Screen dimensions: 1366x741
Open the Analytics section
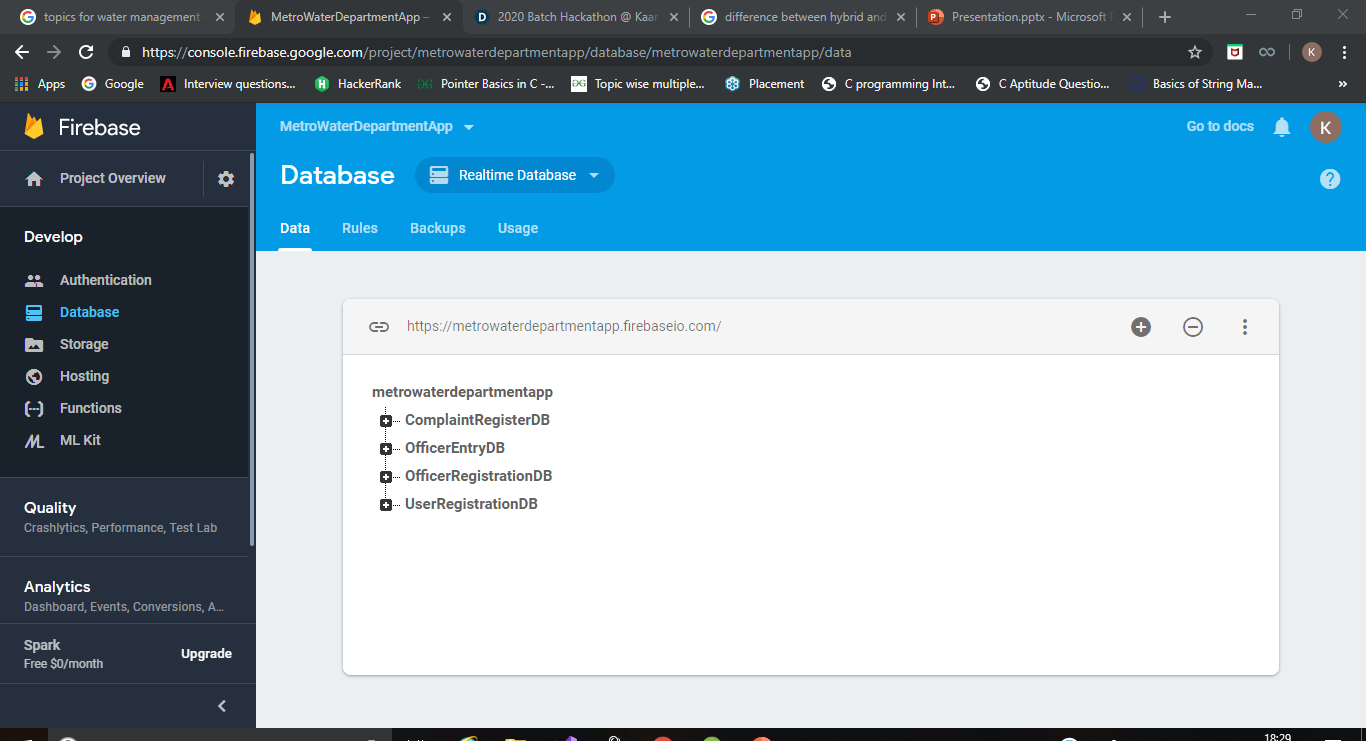[x=125, y=596]
